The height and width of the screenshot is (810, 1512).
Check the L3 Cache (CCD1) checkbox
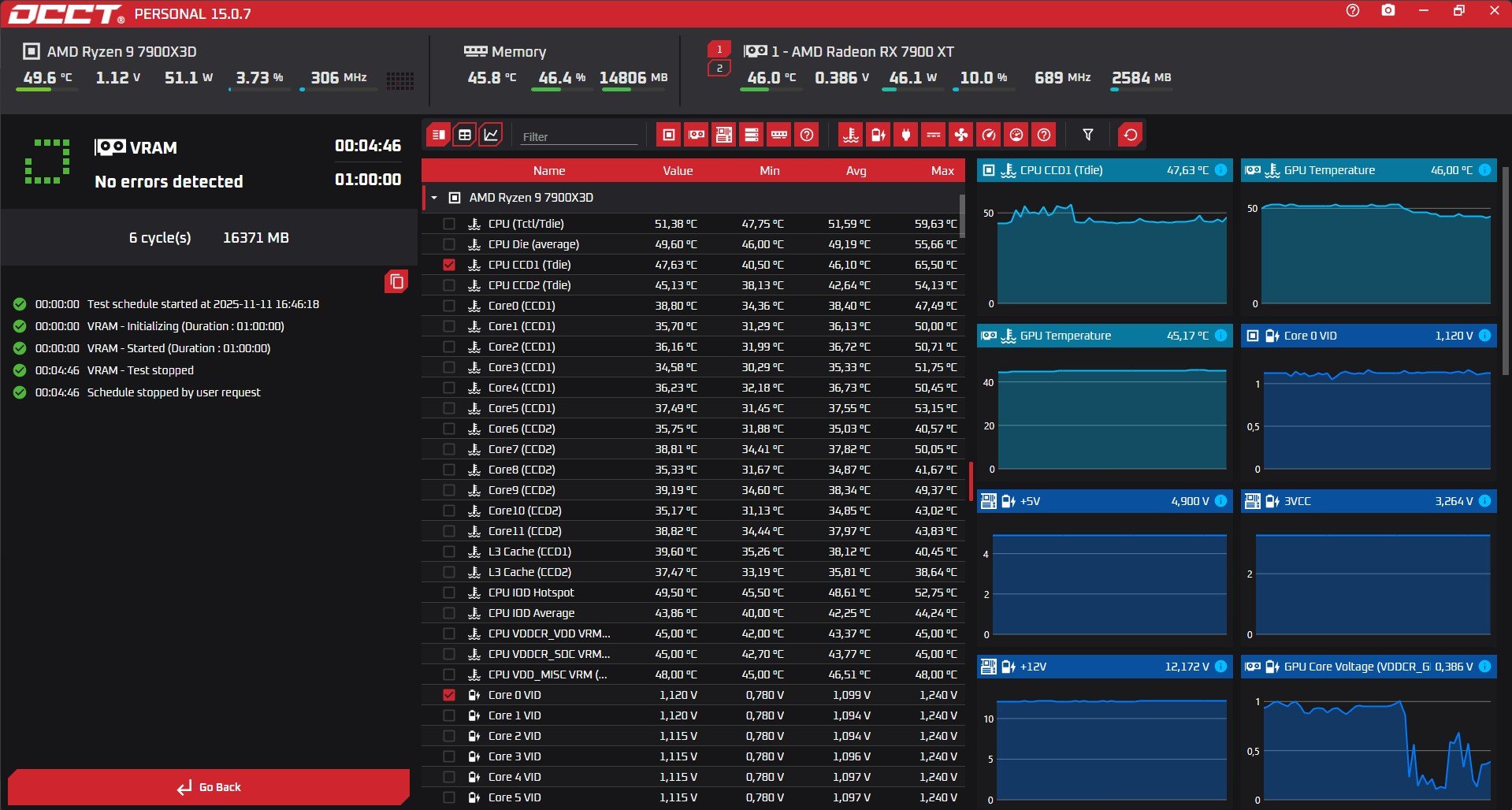[x=449, y=552]
